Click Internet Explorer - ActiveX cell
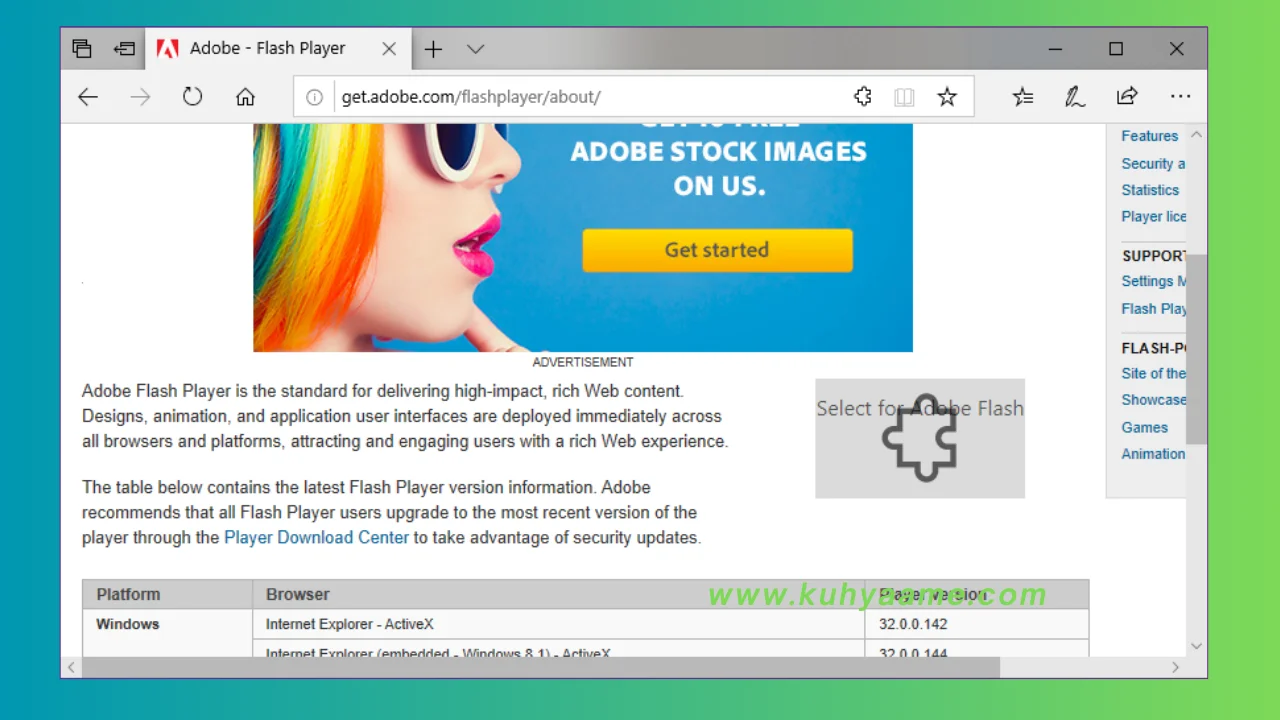This screenshot has width=1280, height=720. (x=559, y=624)
